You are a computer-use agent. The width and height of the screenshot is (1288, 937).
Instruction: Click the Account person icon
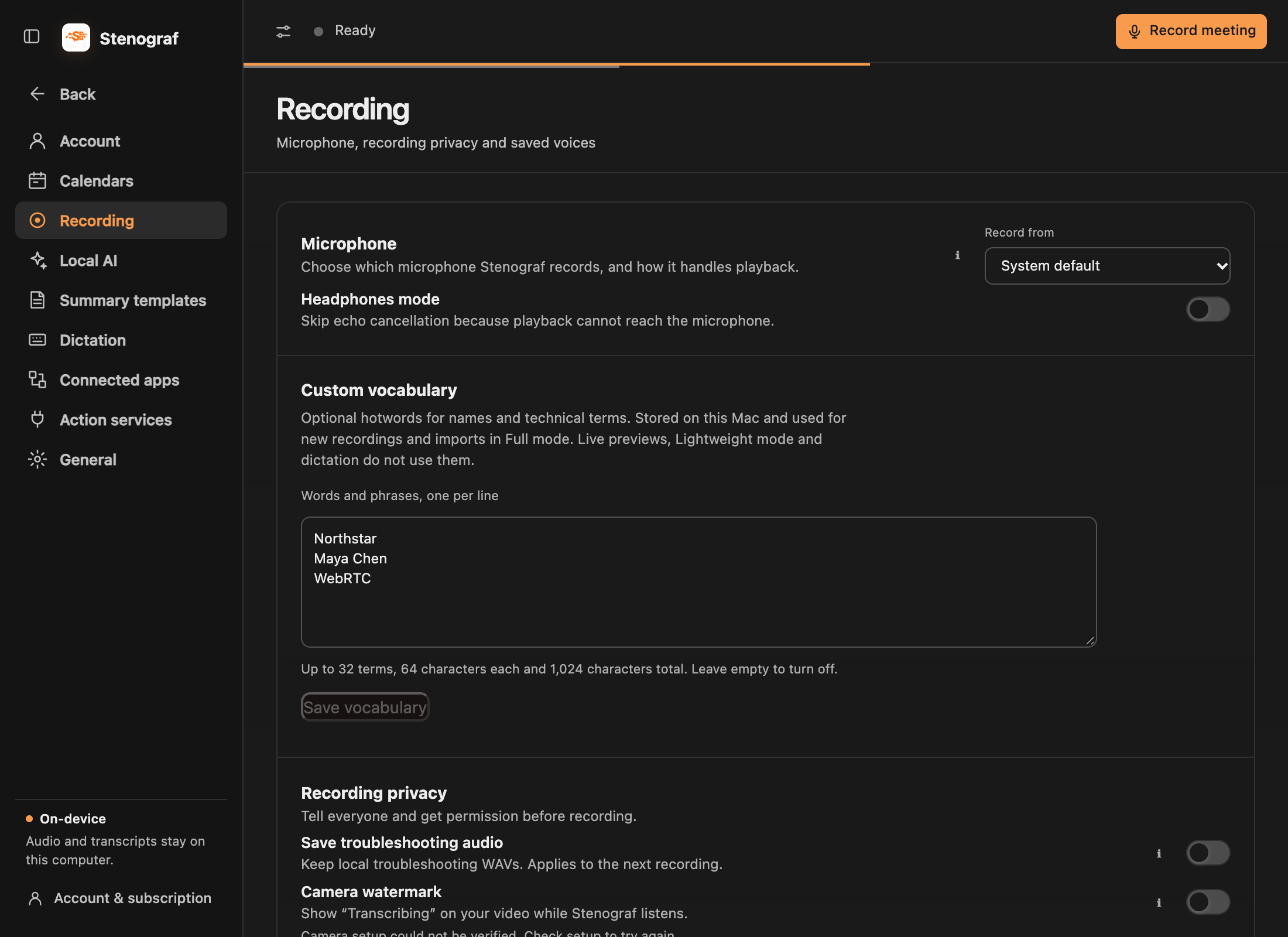coord(37,141)
